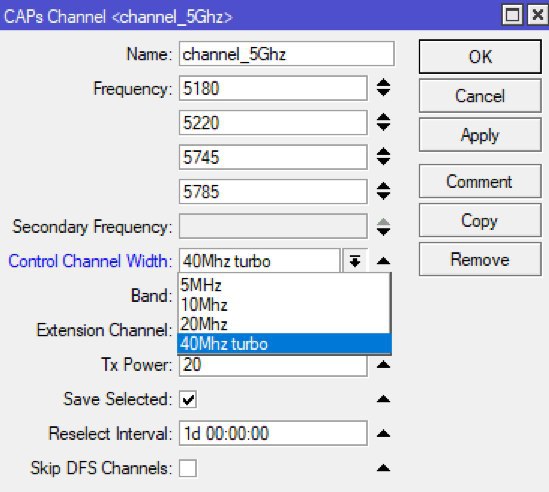This screenshot has height=492, width=549.
Task: Copy this channel configuration
Action: pyautogui.click(x=480, y=221)
